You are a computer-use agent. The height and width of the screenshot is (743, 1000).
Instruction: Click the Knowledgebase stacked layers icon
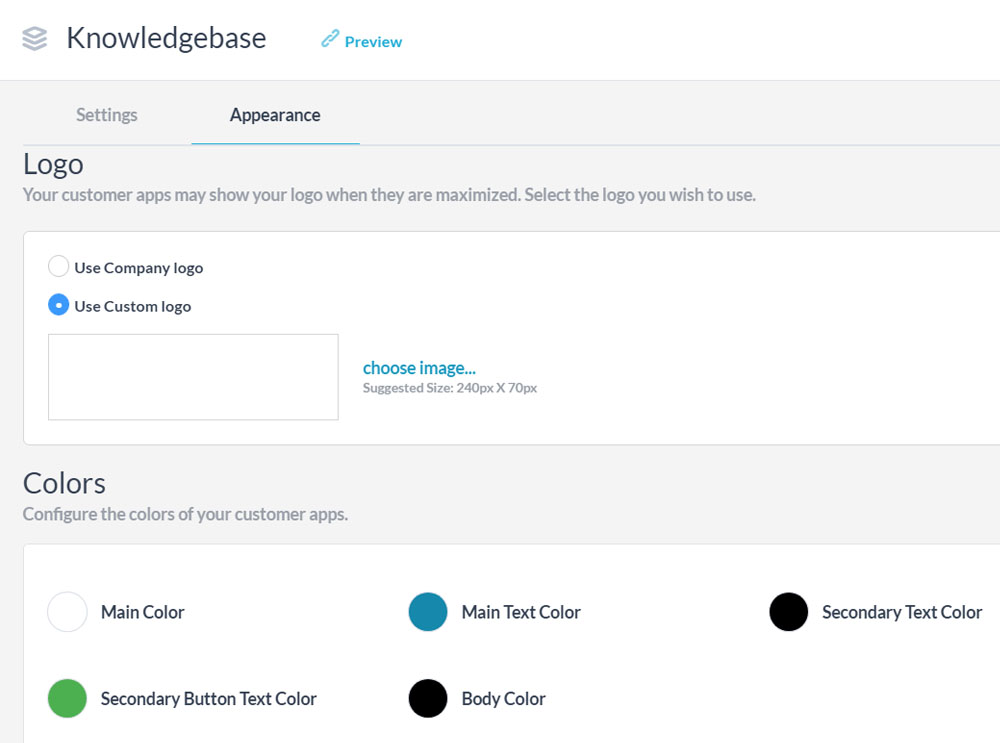(35, 39)
